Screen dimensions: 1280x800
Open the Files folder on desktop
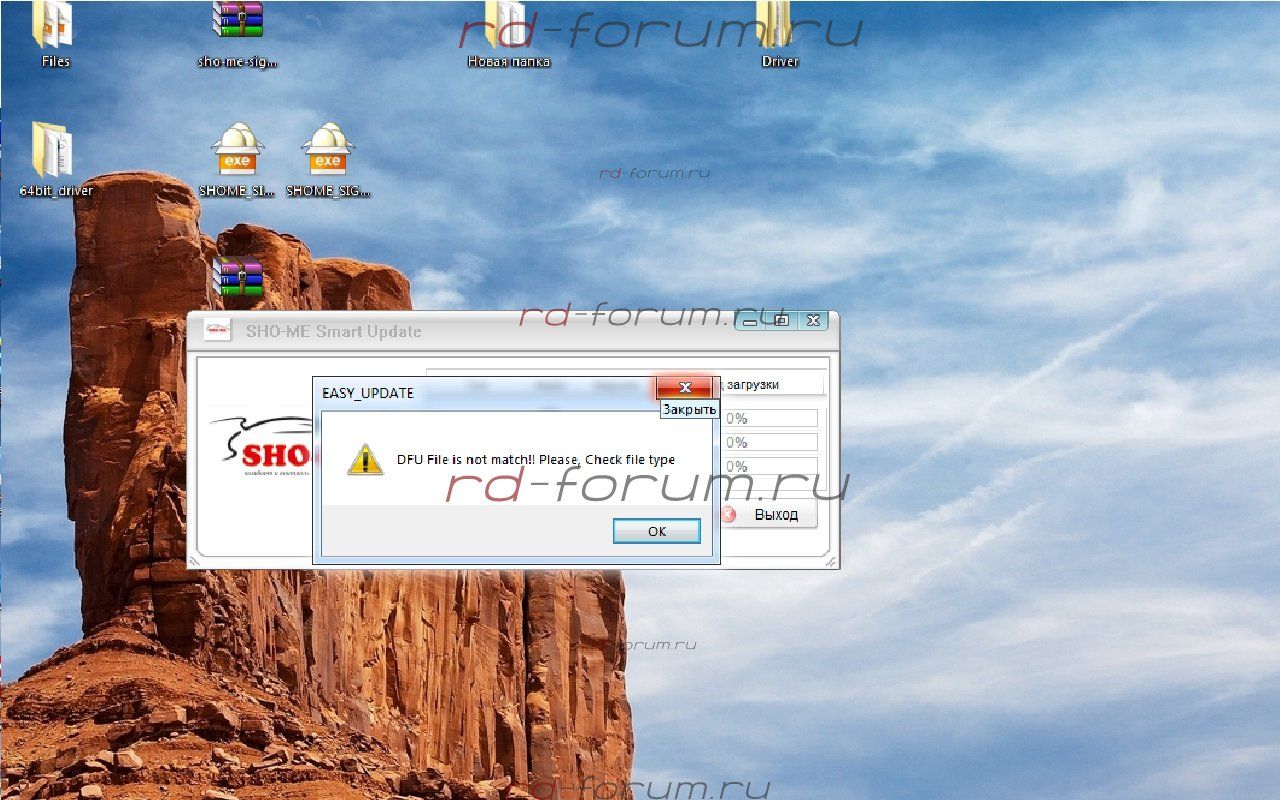[55, 30]
